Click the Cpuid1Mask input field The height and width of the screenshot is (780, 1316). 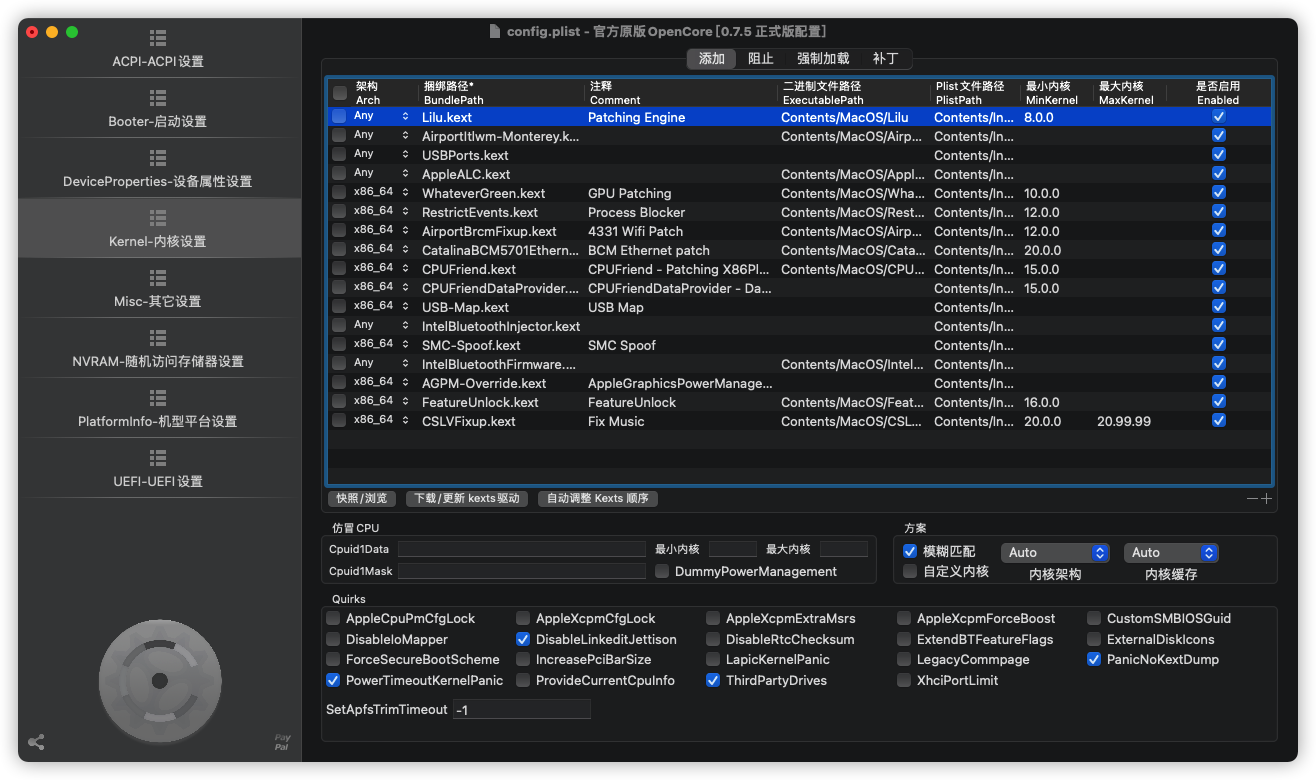522,571
